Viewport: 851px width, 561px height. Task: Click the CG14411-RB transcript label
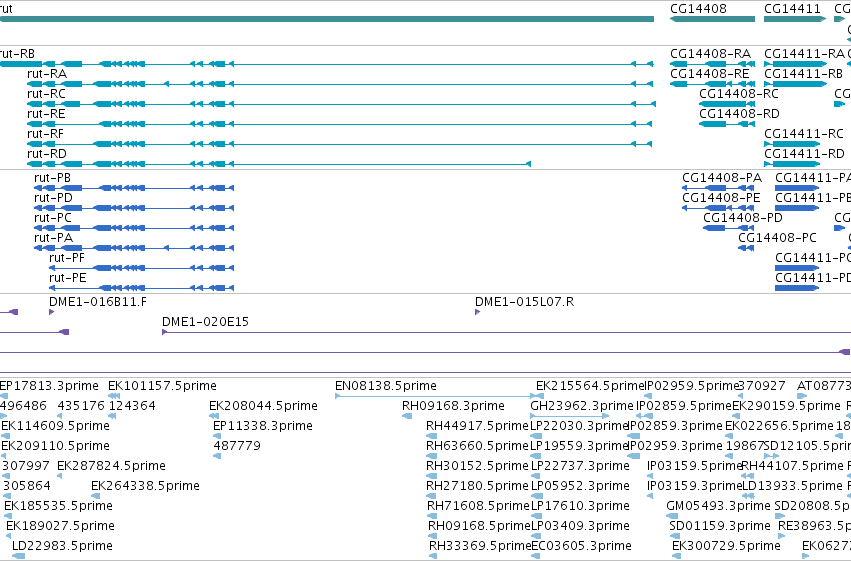pyautogui.click(x=804, y=74)
